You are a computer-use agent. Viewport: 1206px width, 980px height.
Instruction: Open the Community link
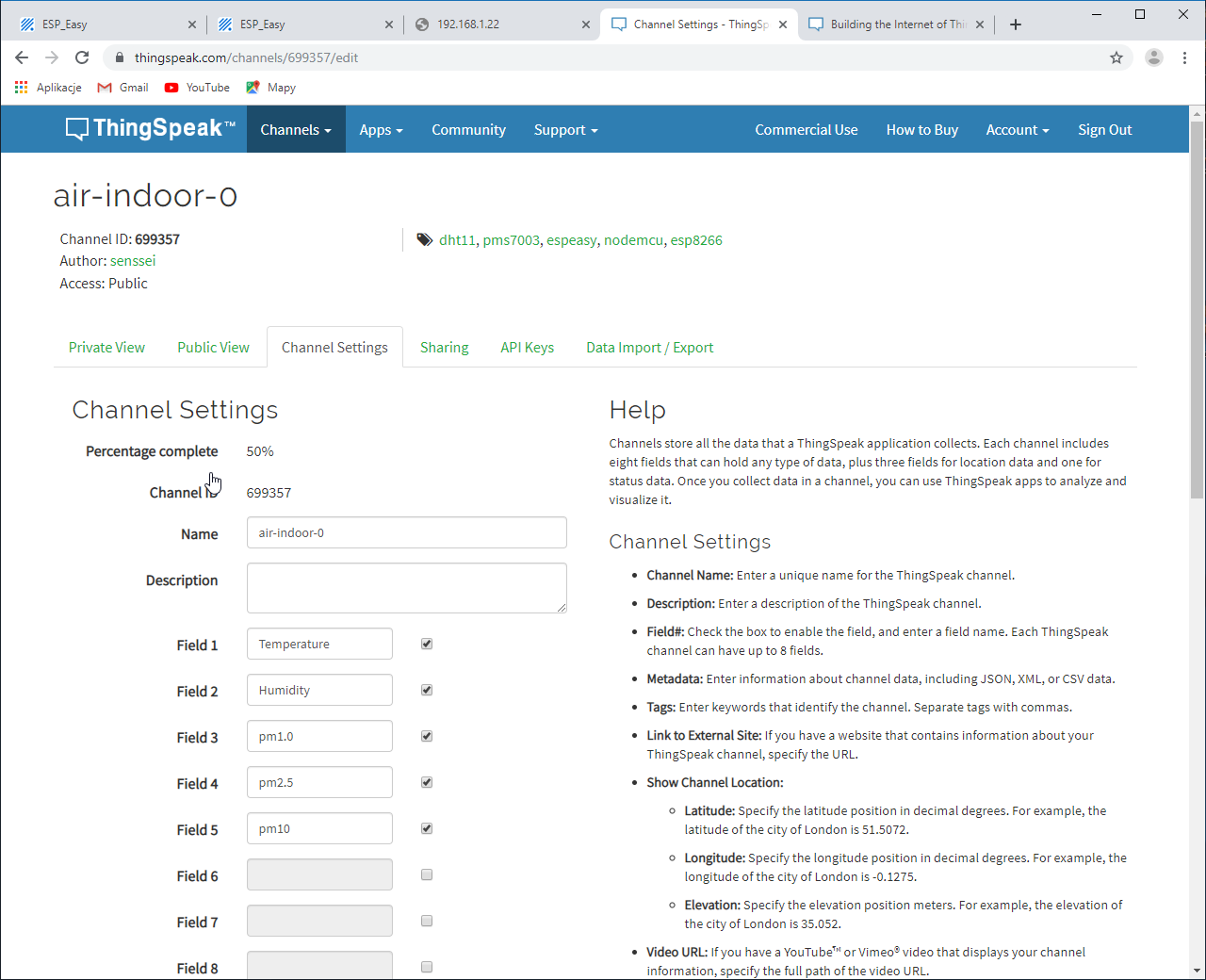468,129
